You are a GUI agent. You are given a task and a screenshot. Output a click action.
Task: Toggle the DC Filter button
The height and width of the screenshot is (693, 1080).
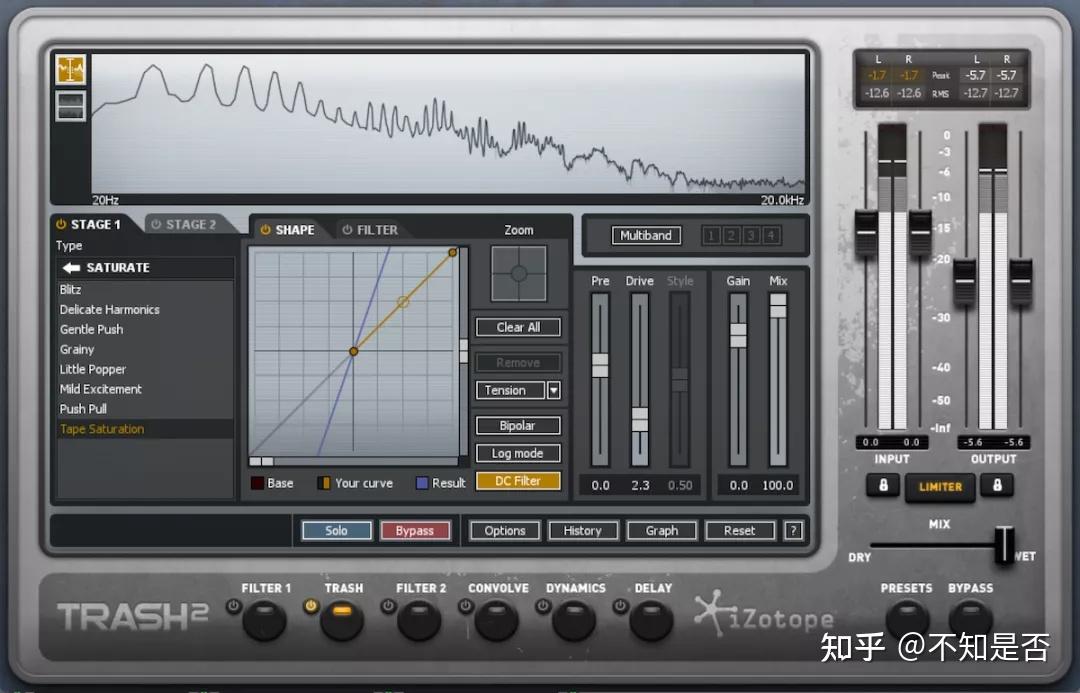pyautogui.click(x=518, y=481)
